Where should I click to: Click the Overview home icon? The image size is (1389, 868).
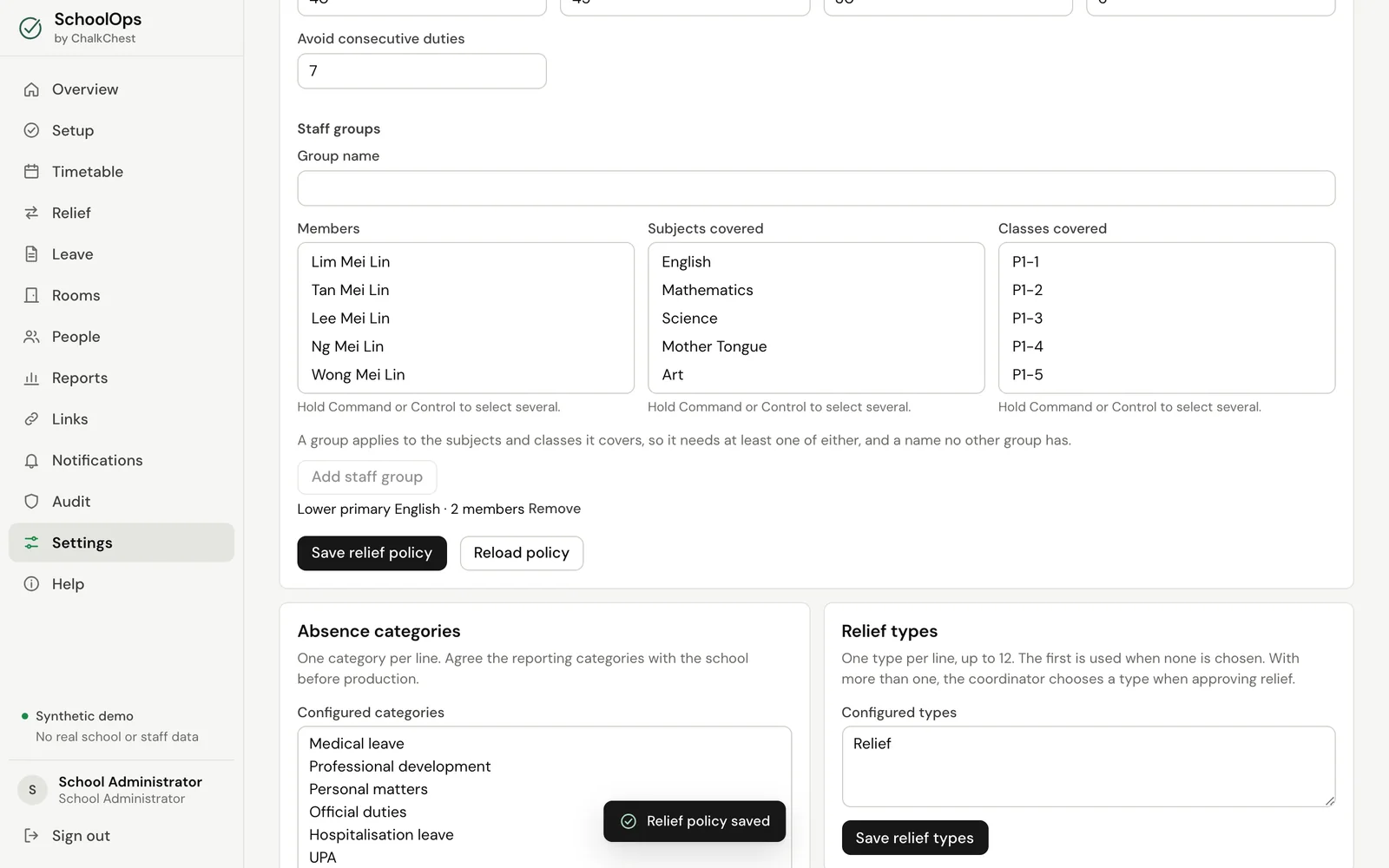coord(31,89)
